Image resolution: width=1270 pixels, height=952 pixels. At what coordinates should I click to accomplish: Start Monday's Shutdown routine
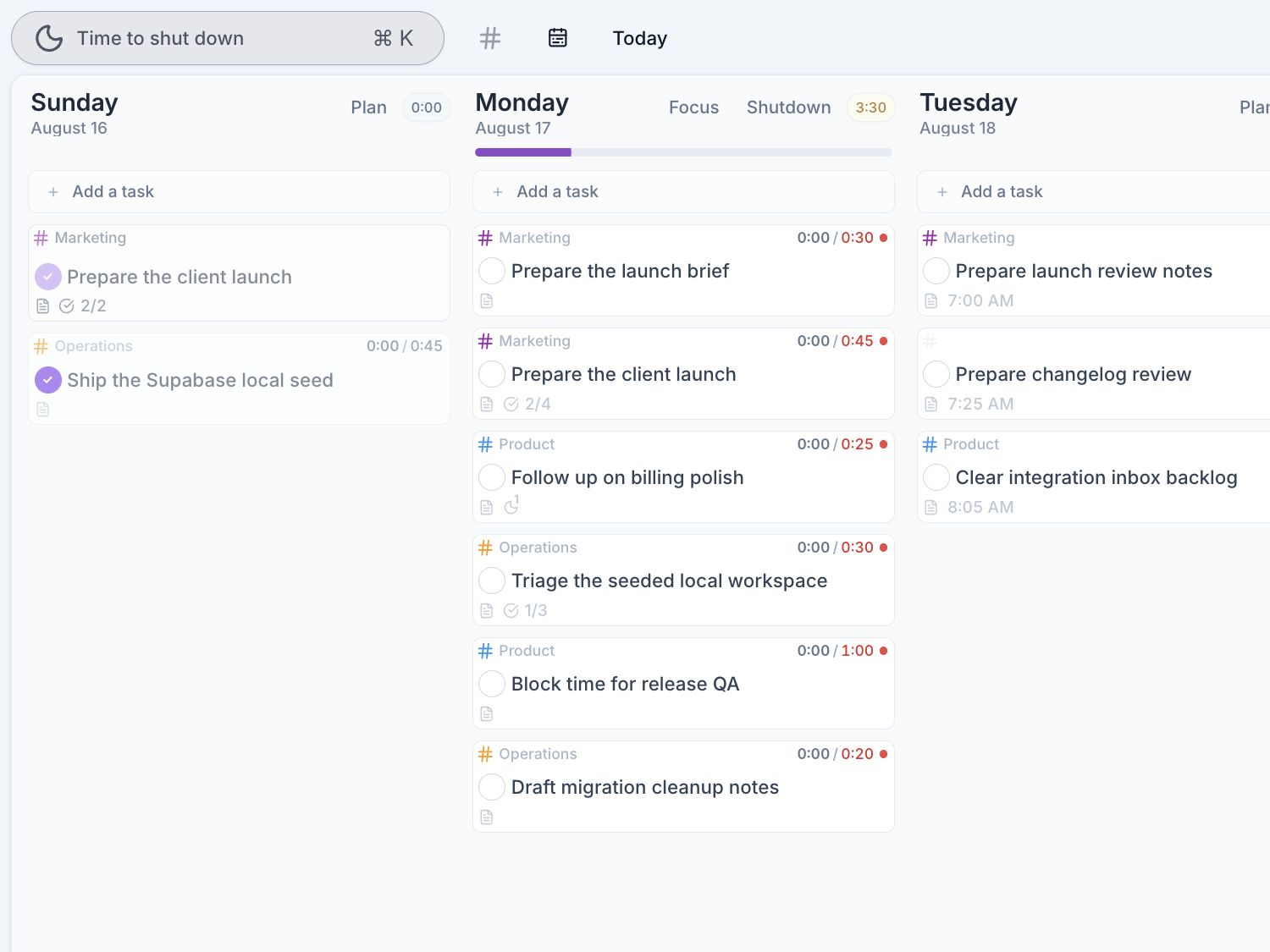point(788,107)
